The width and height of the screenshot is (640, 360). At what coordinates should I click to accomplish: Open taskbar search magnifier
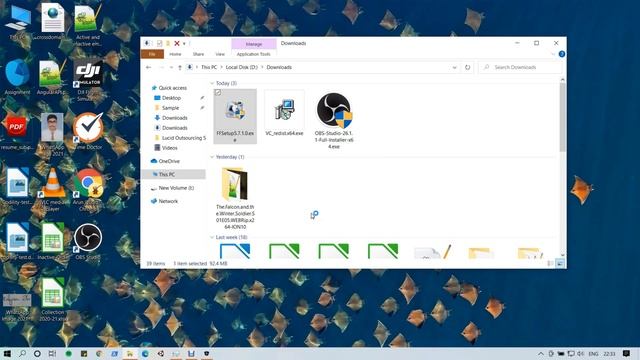pos(22,353)
